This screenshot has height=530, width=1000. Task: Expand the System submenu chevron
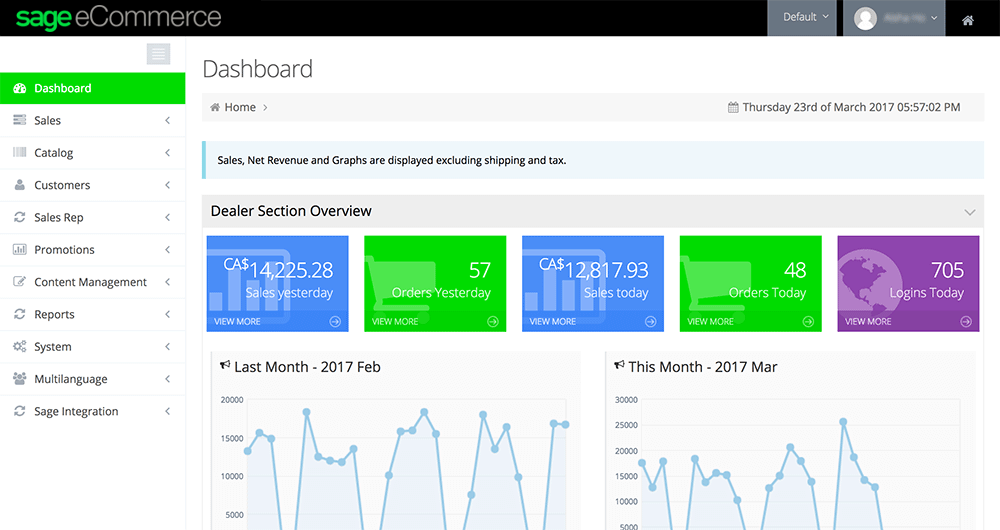168,346
